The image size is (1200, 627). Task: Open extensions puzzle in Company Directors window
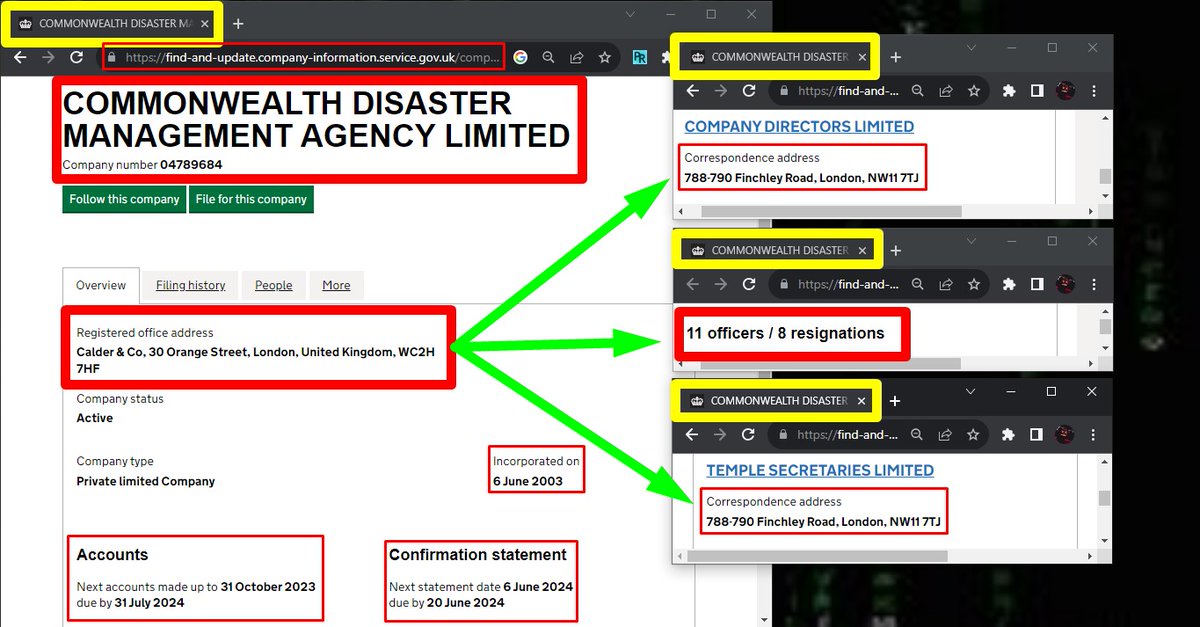click(1009, 91)
